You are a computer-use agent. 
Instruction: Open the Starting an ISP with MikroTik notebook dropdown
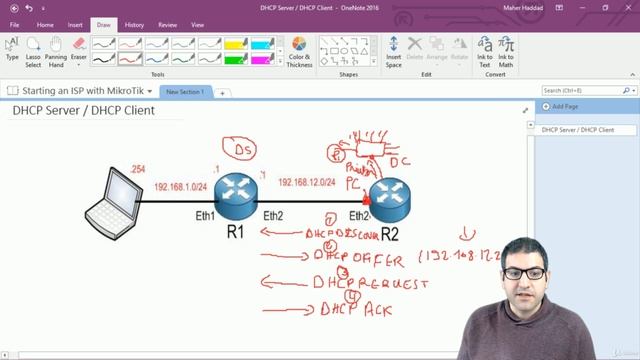pyautogui.click(x=150, y=91)
